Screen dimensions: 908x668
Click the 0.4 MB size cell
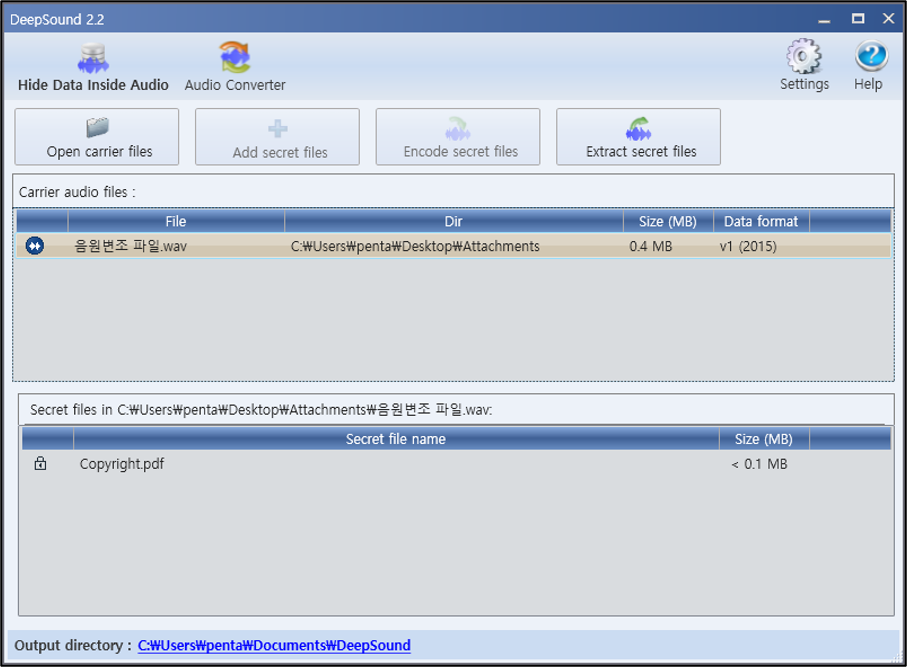click(650, 246)
